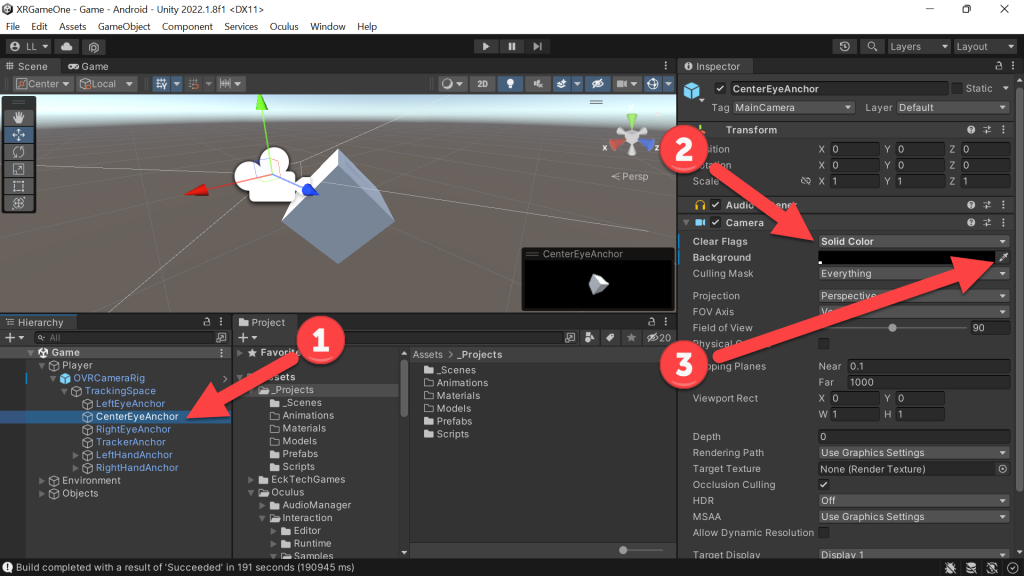Image resolution: width=1024 pixels, height=576 pixels.
Task: Open the Undo History icon
Action: (x=844, y=46)
